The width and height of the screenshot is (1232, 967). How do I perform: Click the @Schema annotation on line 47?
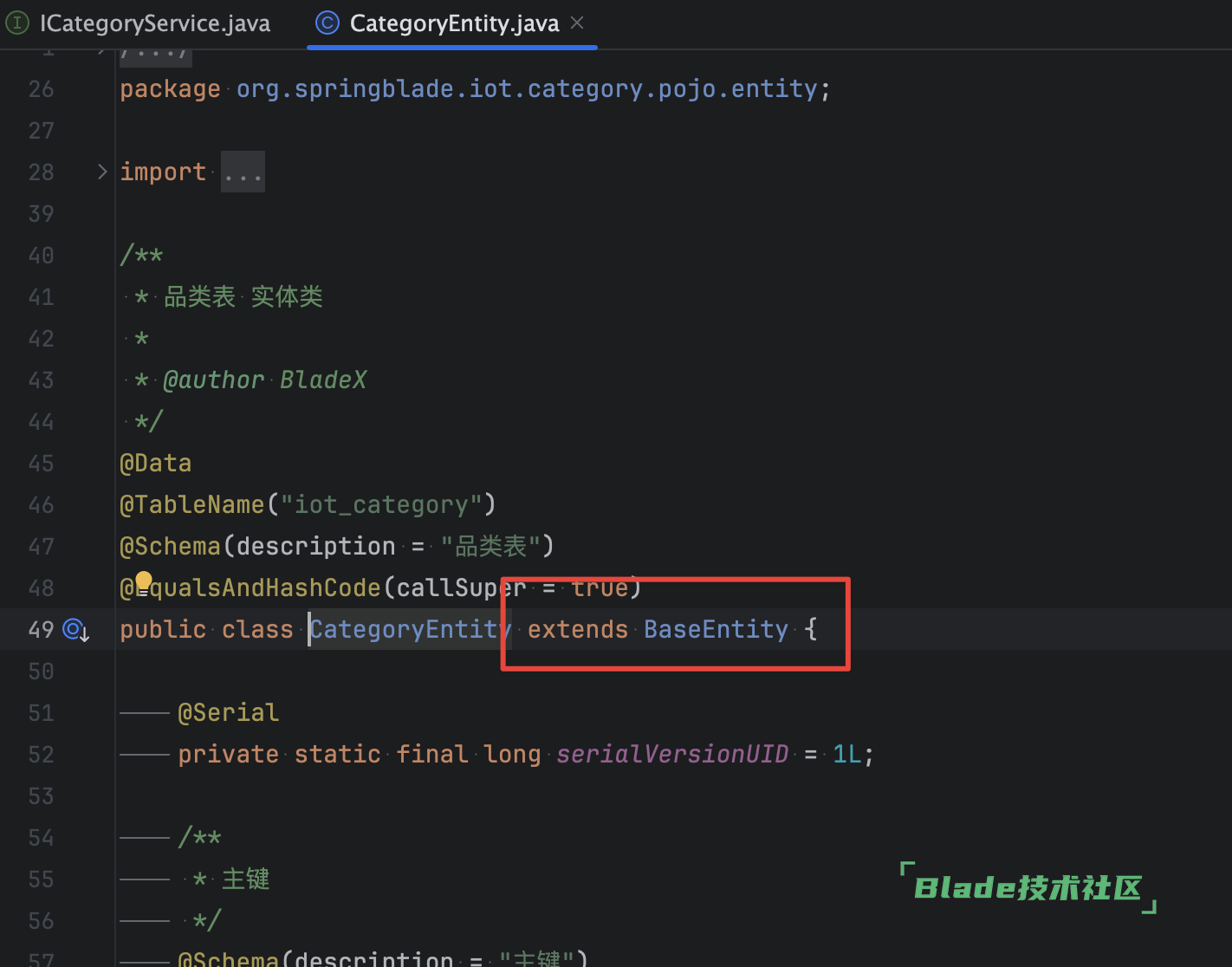(x=171, y=547)
